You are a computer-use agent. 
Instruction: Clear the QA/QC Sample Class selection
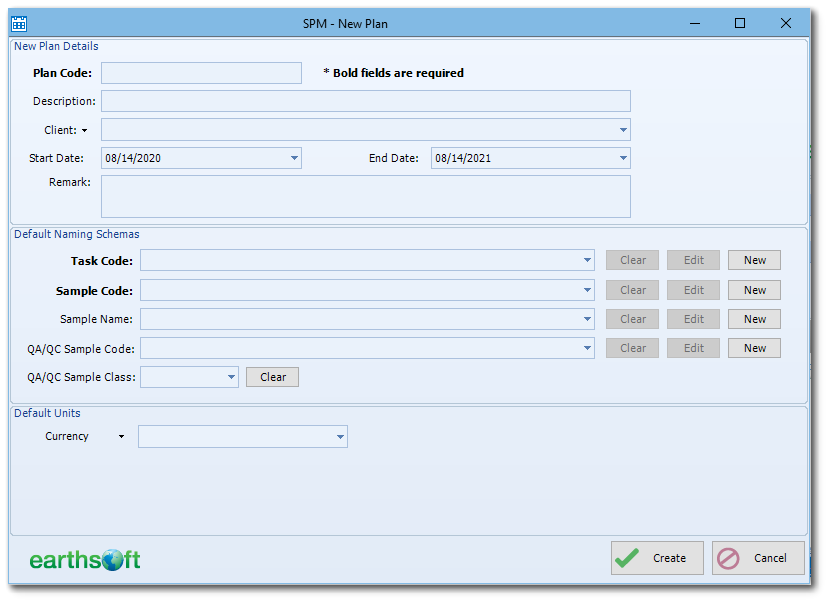click(x=271, y=377)
